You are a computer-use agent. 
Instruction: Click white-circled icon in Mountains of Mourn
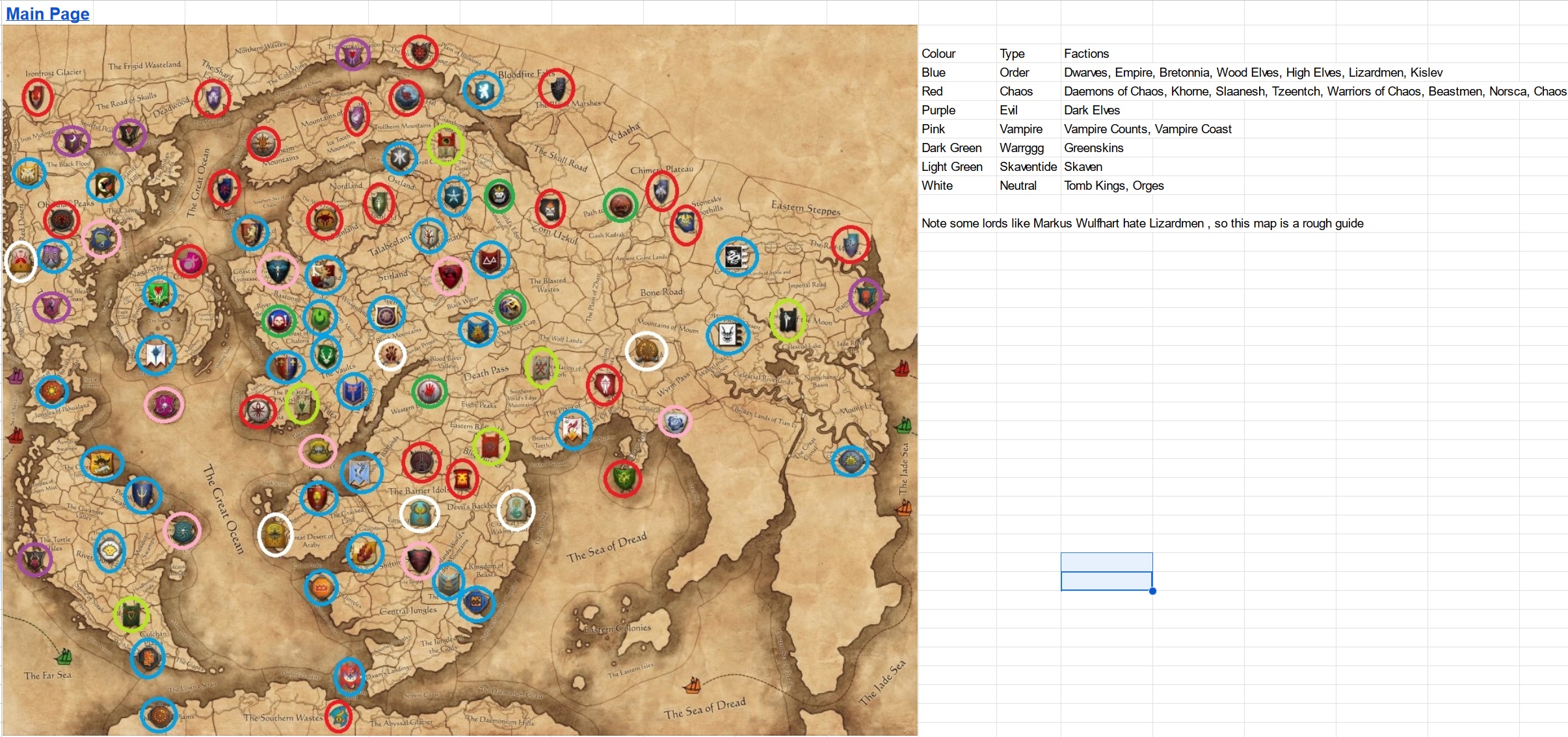pos(646,351)
